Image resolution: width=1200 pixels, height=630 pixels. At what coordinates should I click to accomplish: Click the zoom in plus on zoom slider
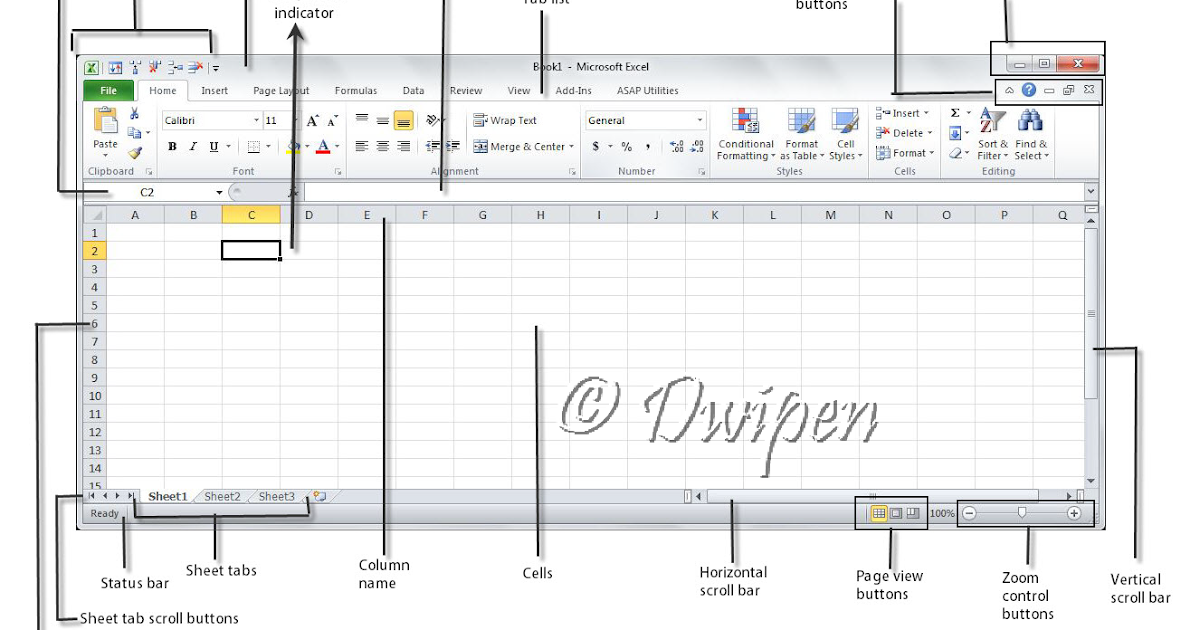1075,512
